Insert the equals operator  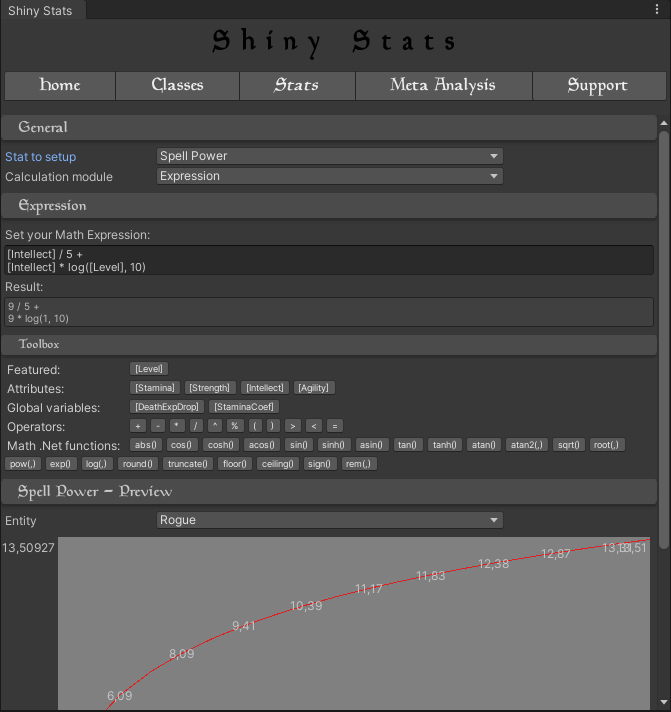[335, 425]
